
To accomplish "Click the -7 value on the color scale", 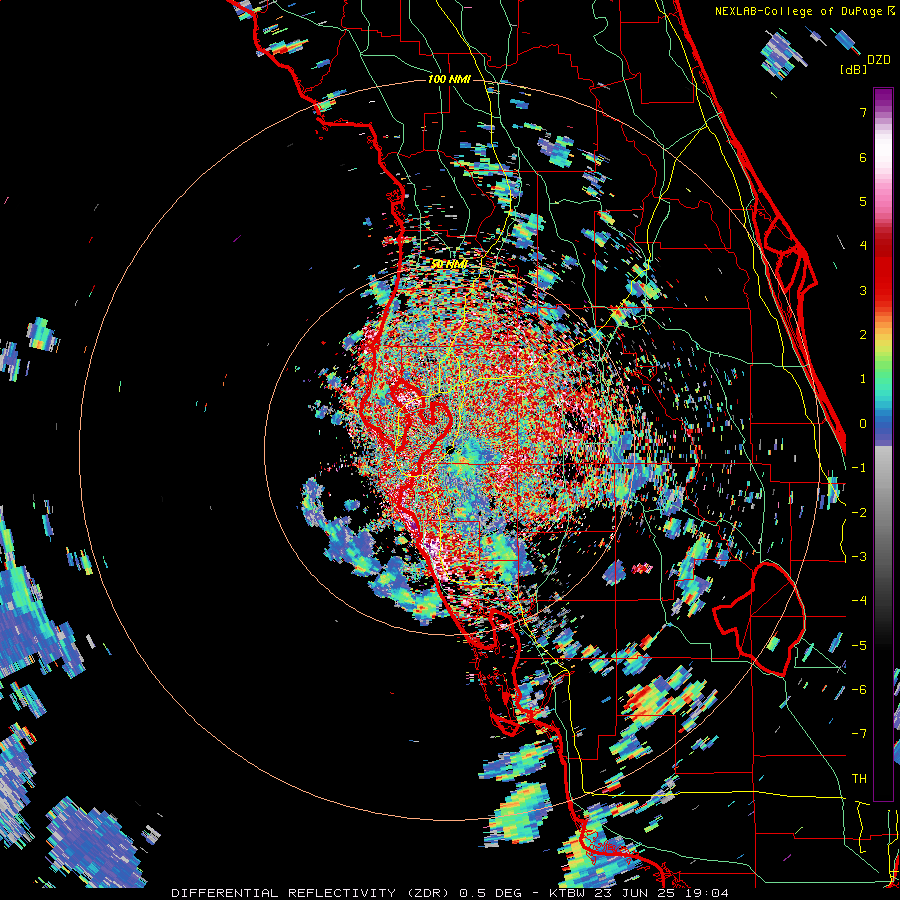I will (x=859, y=734).
